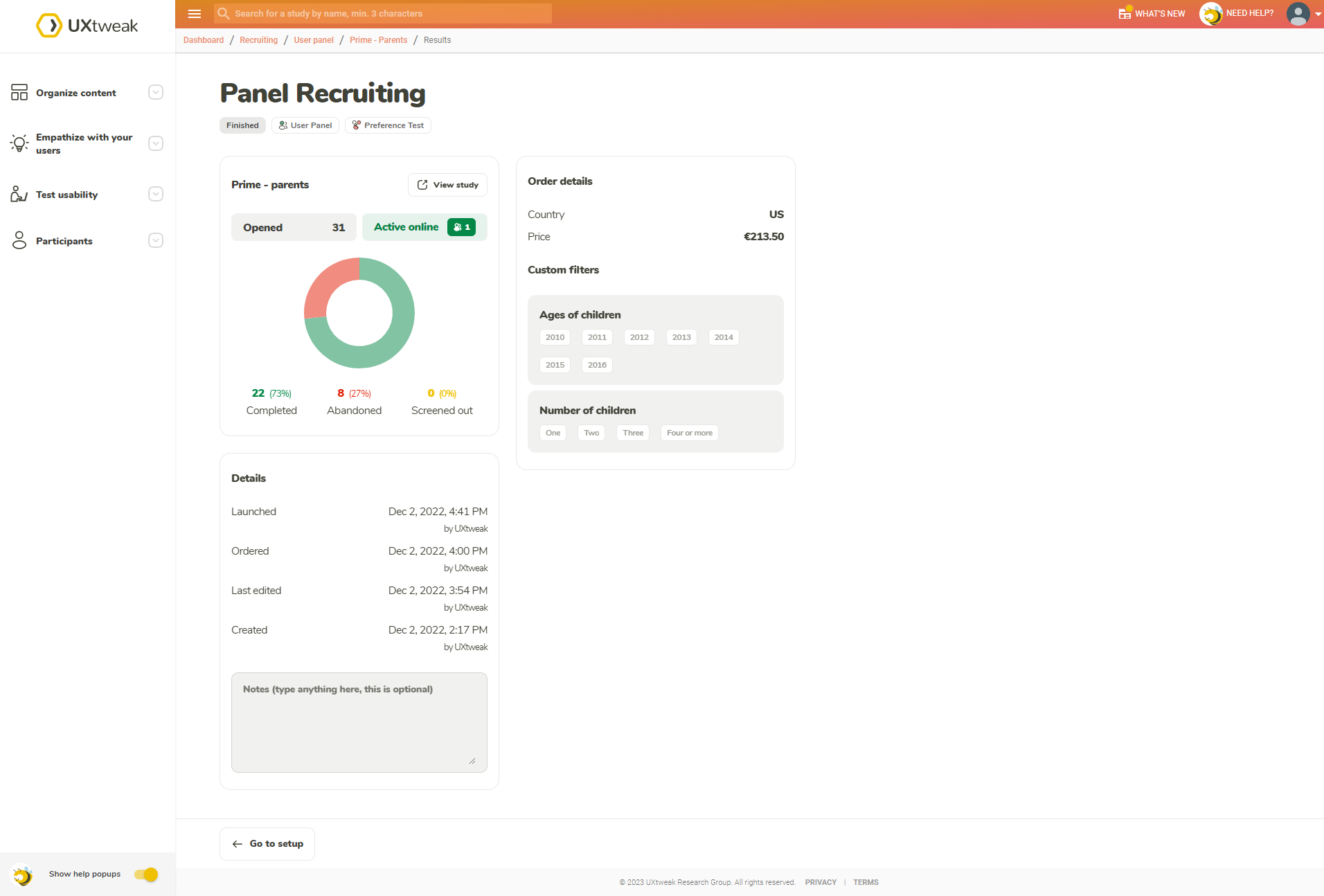Click the User Panel tag
The image size is (1324, 896).
[305, 125]
